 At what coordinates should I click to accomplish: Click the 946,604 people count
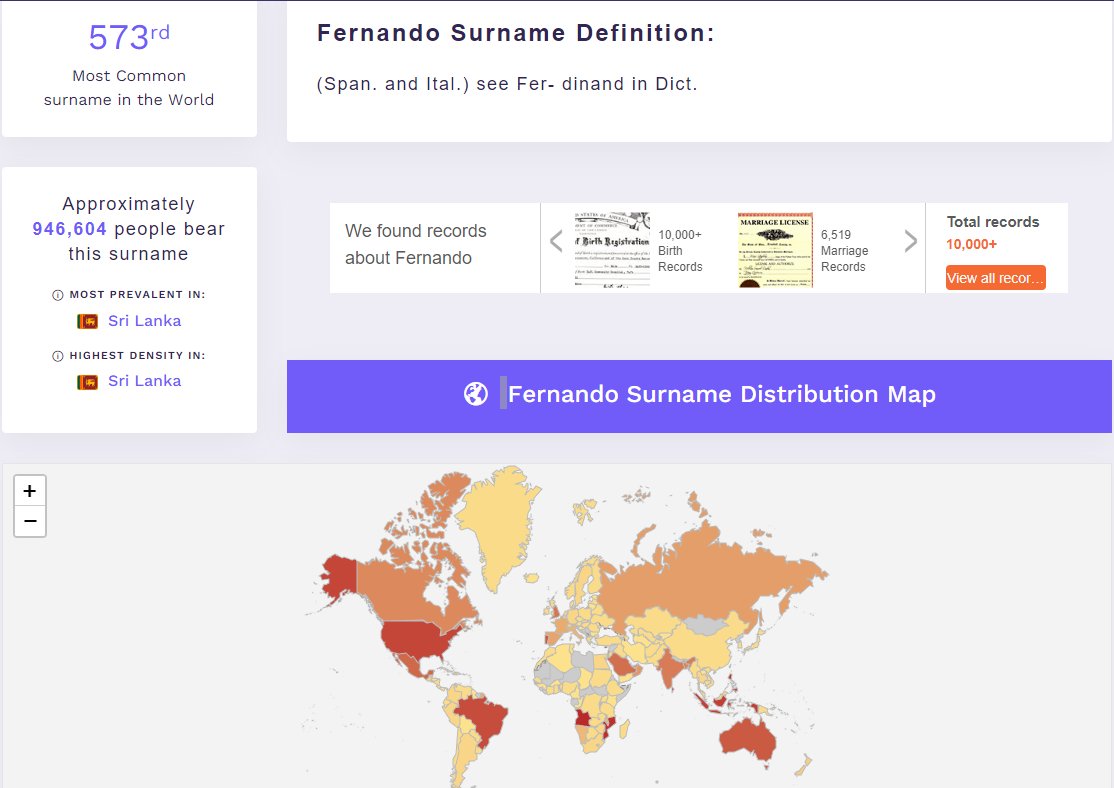[x=70, y=229]
